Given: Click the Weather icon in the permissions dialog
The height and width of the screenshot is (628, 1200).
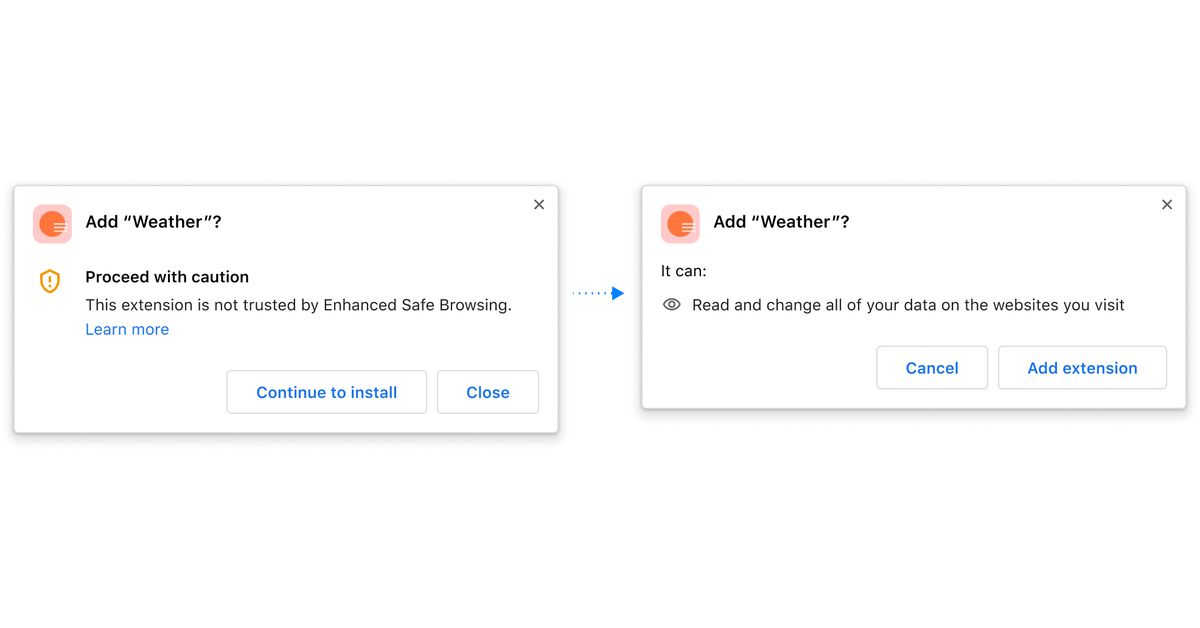Looking at the screenshot, I should [680, 224].
